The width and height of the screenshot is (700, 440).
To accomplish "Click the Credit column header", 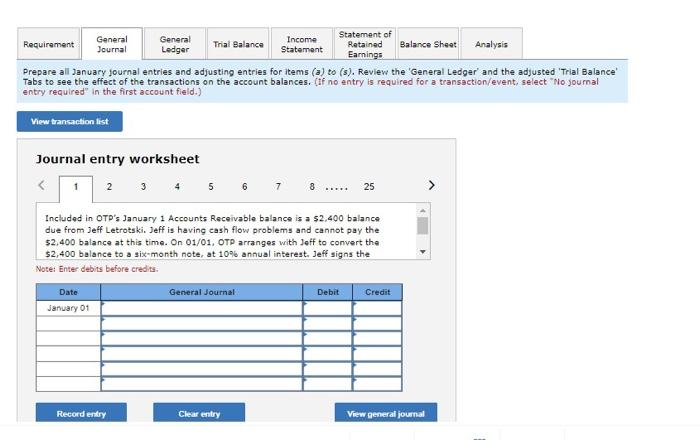I will pyautogui.click(x=377, y=292).
